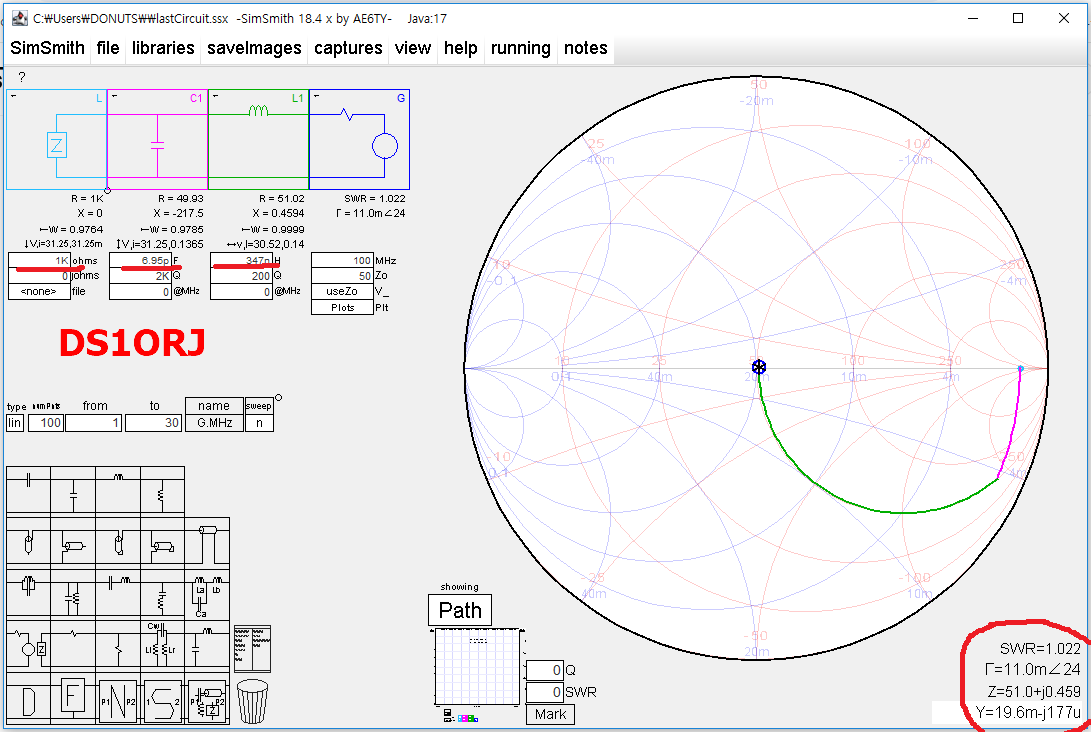1091x732 pixels.
Task: Select the C1 capacitor block in schematic
Action: coord(157,139)
